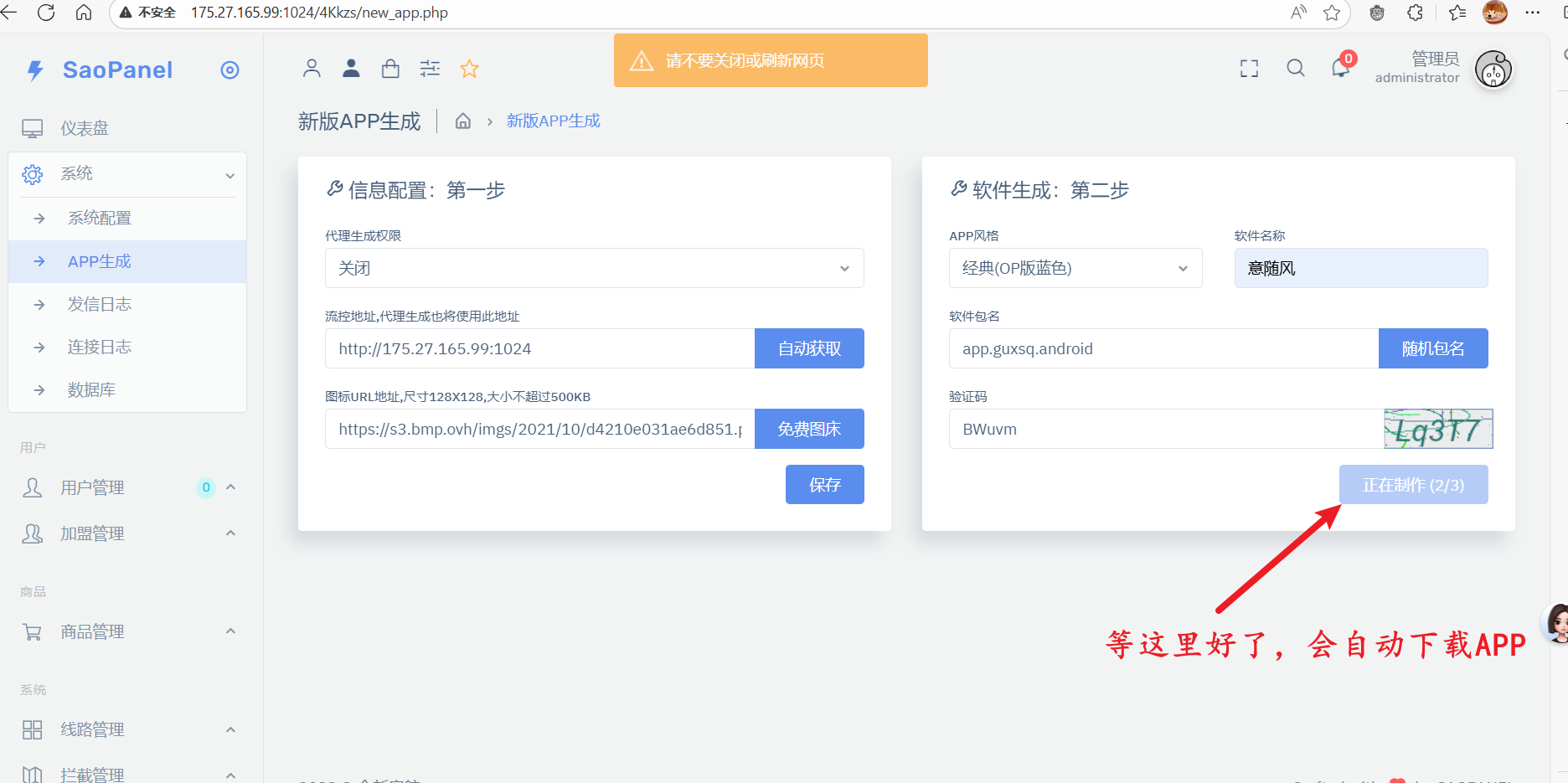Click the yellow star favorites icon

click(469, 69)
